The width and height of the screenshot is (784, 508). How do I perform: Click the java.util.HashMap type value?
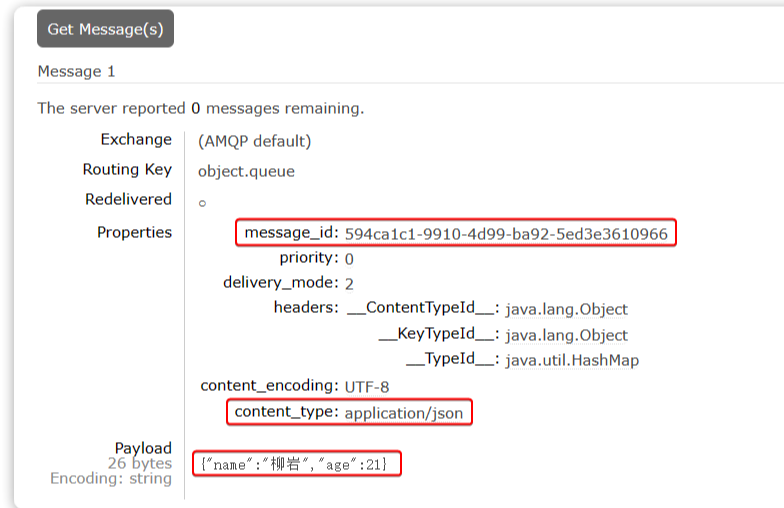click(x=572, y=360)
